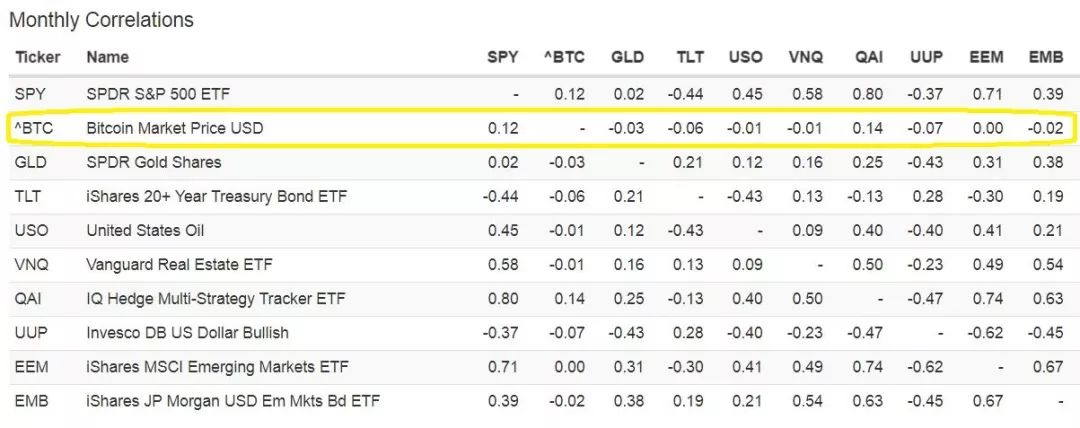Click the Name column header
Screen dimensions: 1080x428
[x=107, y=57]
